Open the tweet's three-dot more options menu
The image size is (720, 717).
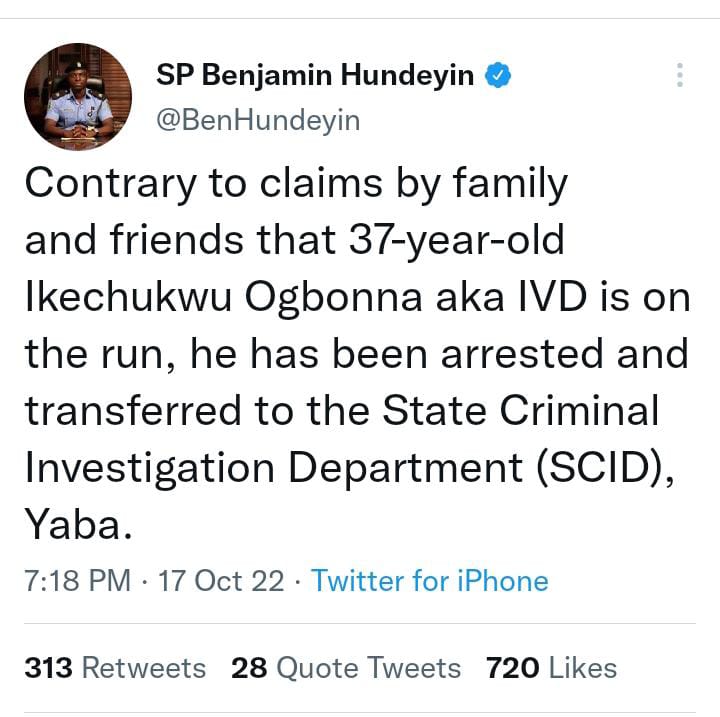point(680,76)
